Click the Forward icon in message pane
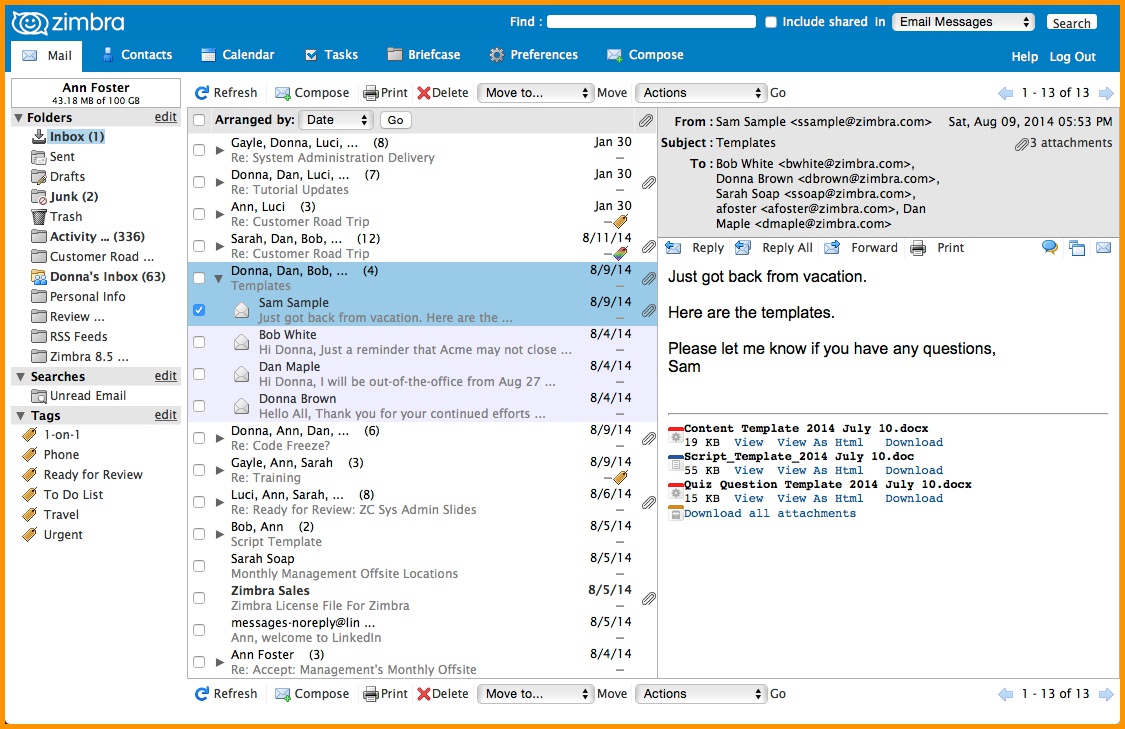1125x729 pixels. pyautogui.click(x=832, y=248)
